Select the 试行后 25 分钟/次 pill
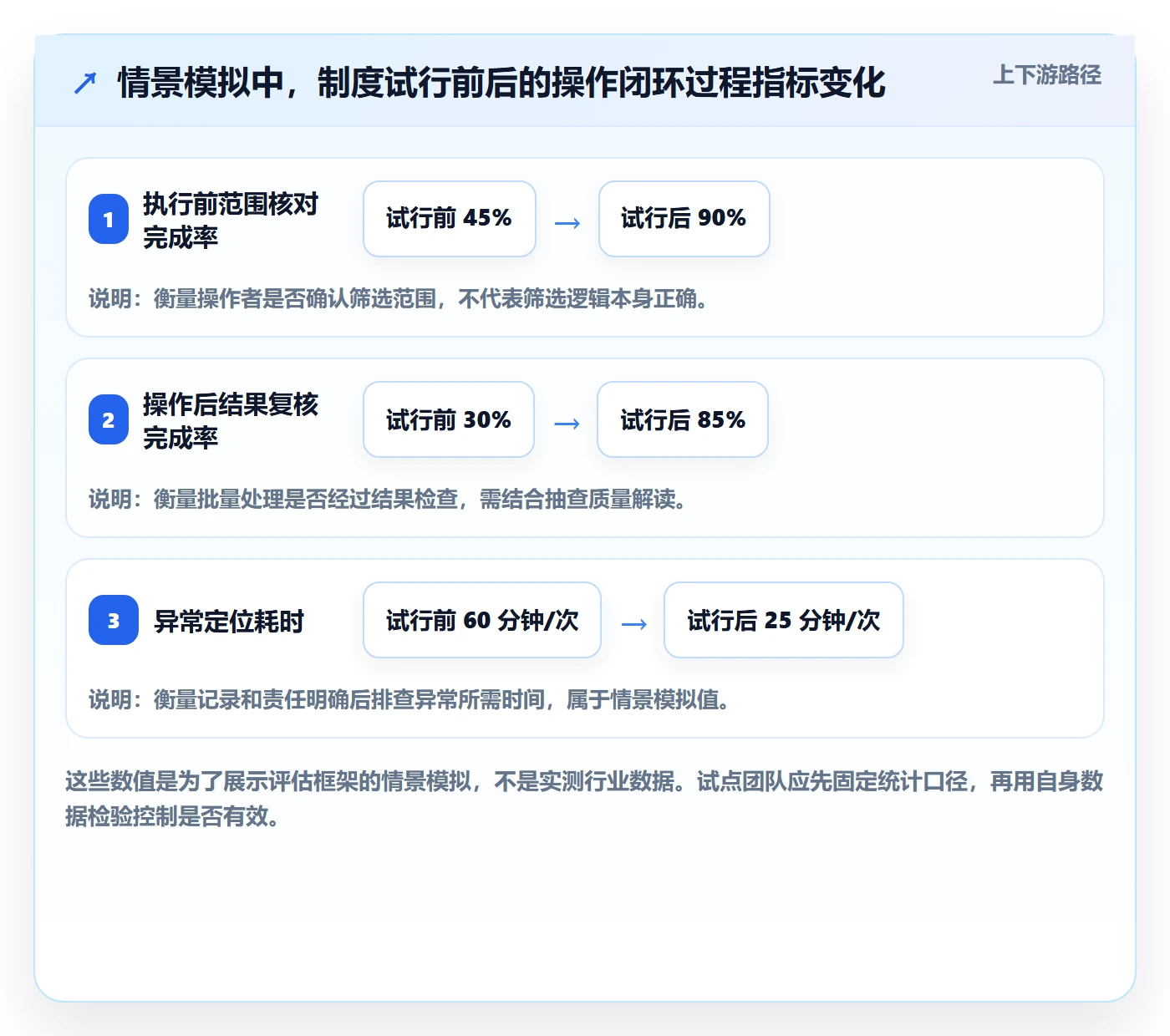1170x1036 pixels. tap(784, 620)
